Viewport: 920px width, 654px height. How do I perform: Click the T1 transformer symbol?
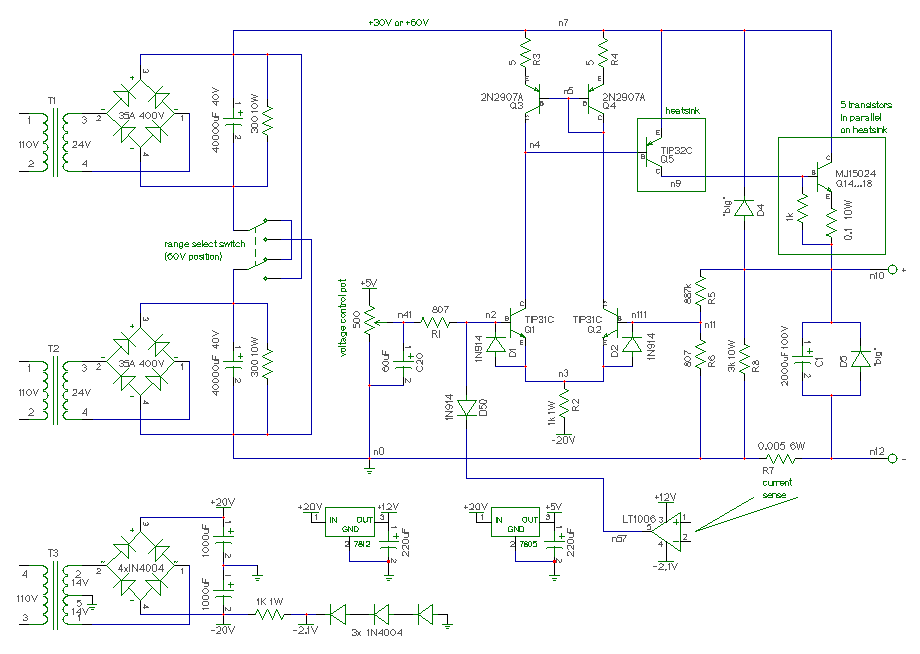55,144
